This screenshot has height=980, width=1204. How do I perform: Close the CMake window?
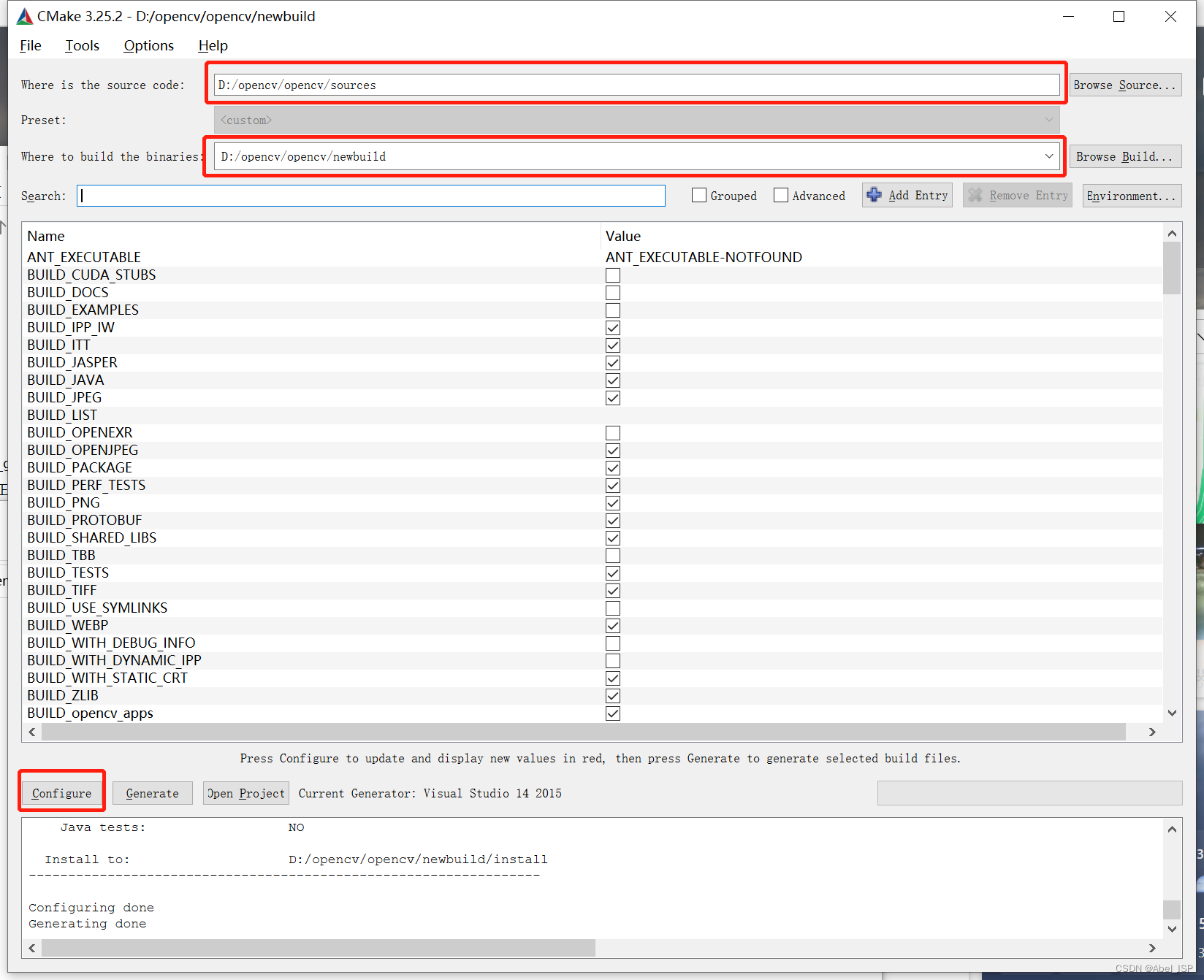coord(1170,16)
